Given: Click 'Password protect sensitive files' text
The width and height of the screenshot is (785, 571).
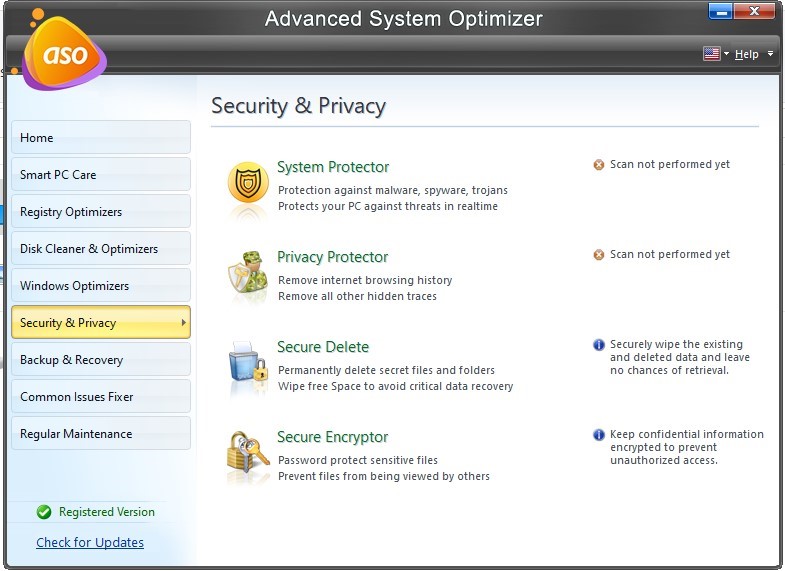Looking at the screenshot, I should [x=357, y=460].
